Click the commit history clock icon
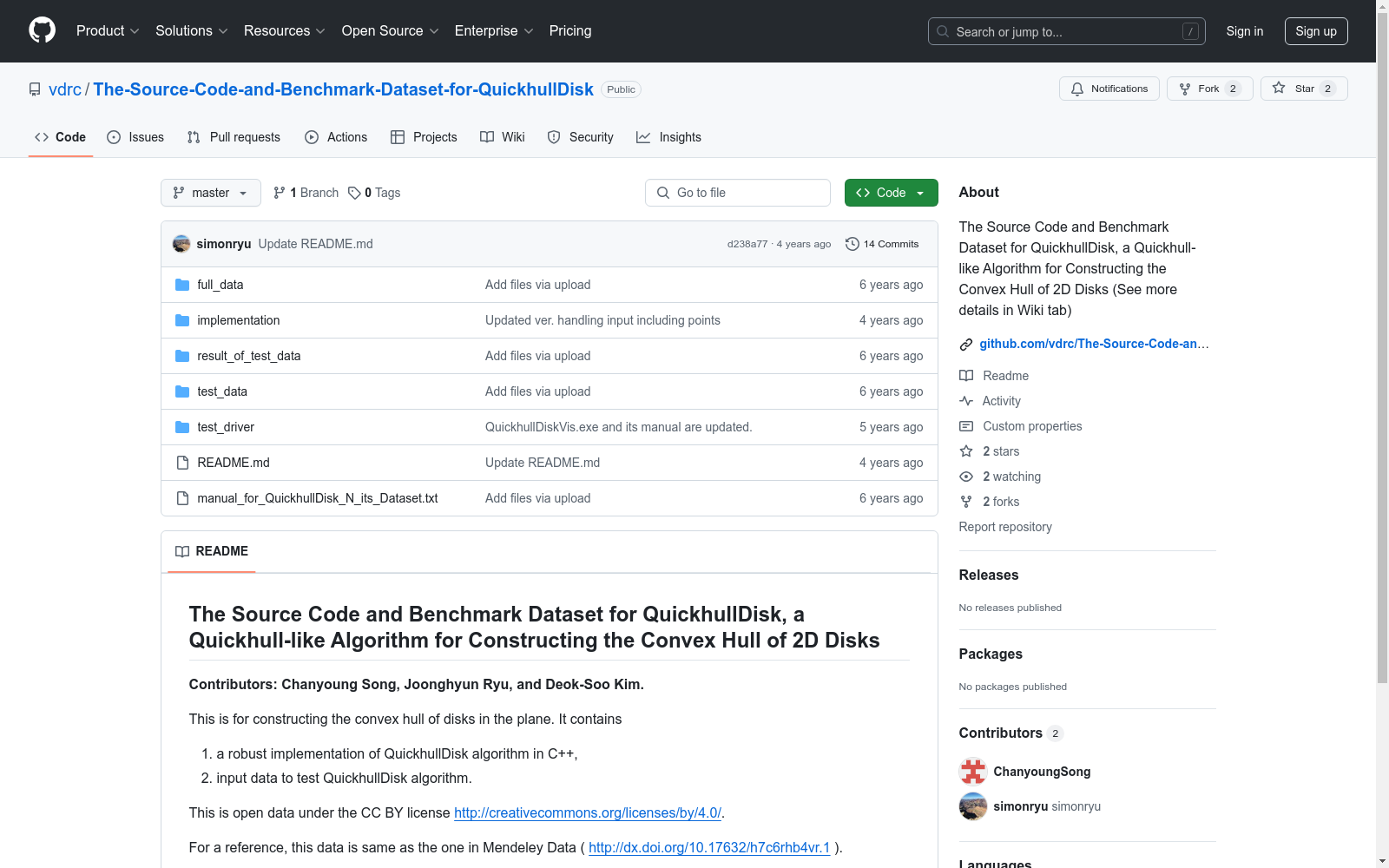Screen dimensions: 1389x868 pos(852,244)
